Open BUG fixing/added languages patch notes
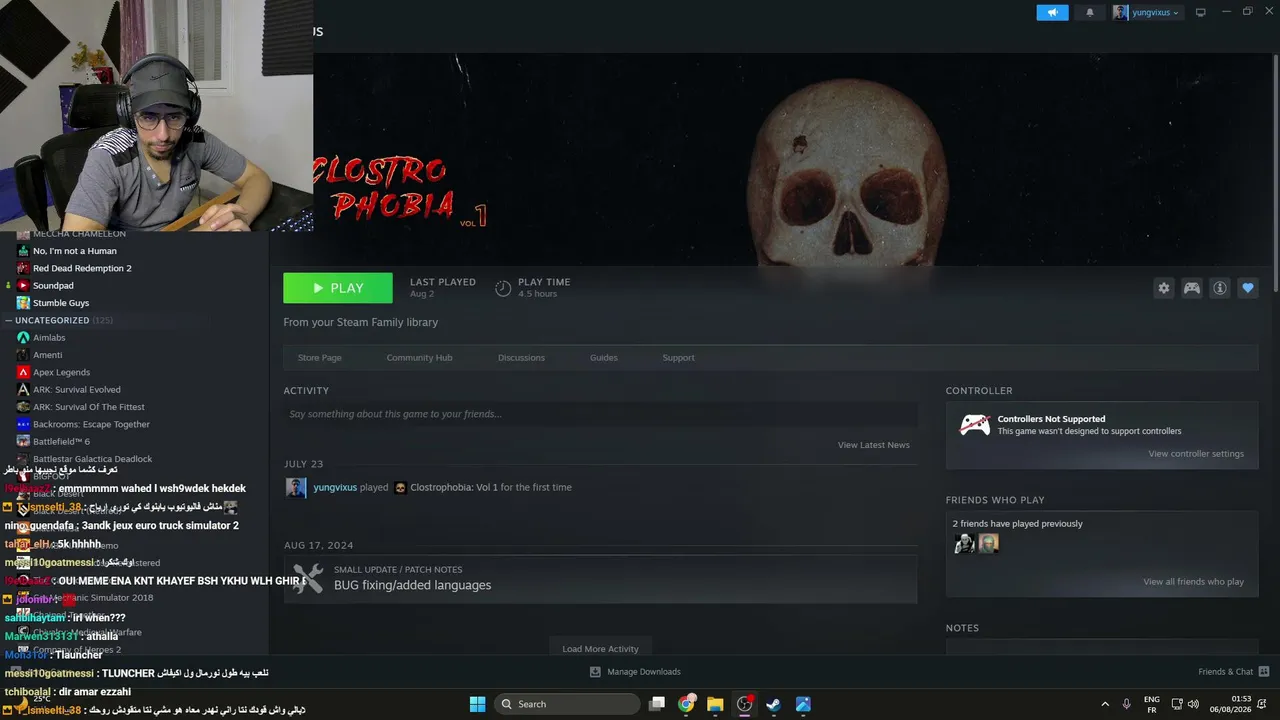The height and width of the screenshot is (720, 1280). tap(412, 585)
